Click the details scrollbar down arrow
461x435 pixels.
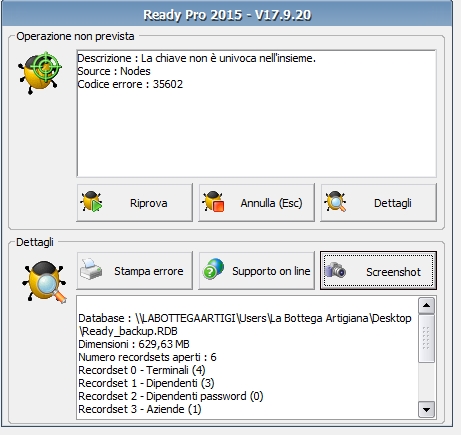(x=427, y=409)
